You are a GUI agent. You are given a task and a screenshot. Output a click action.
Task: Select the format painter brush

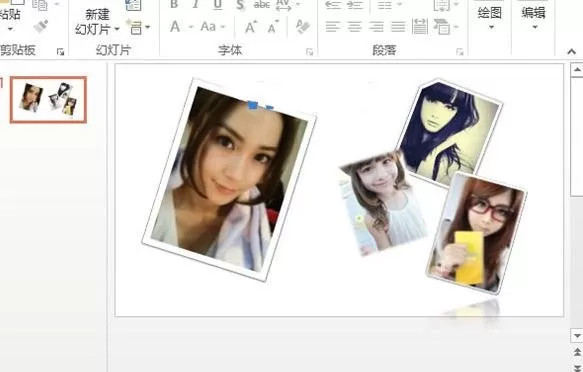[x=40, y=26]
